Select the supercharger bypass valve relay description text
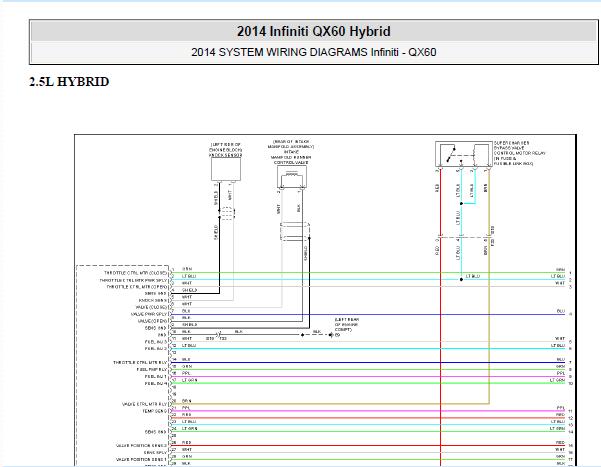The width and height of the screenshot is (601, 467). point(519,153)
